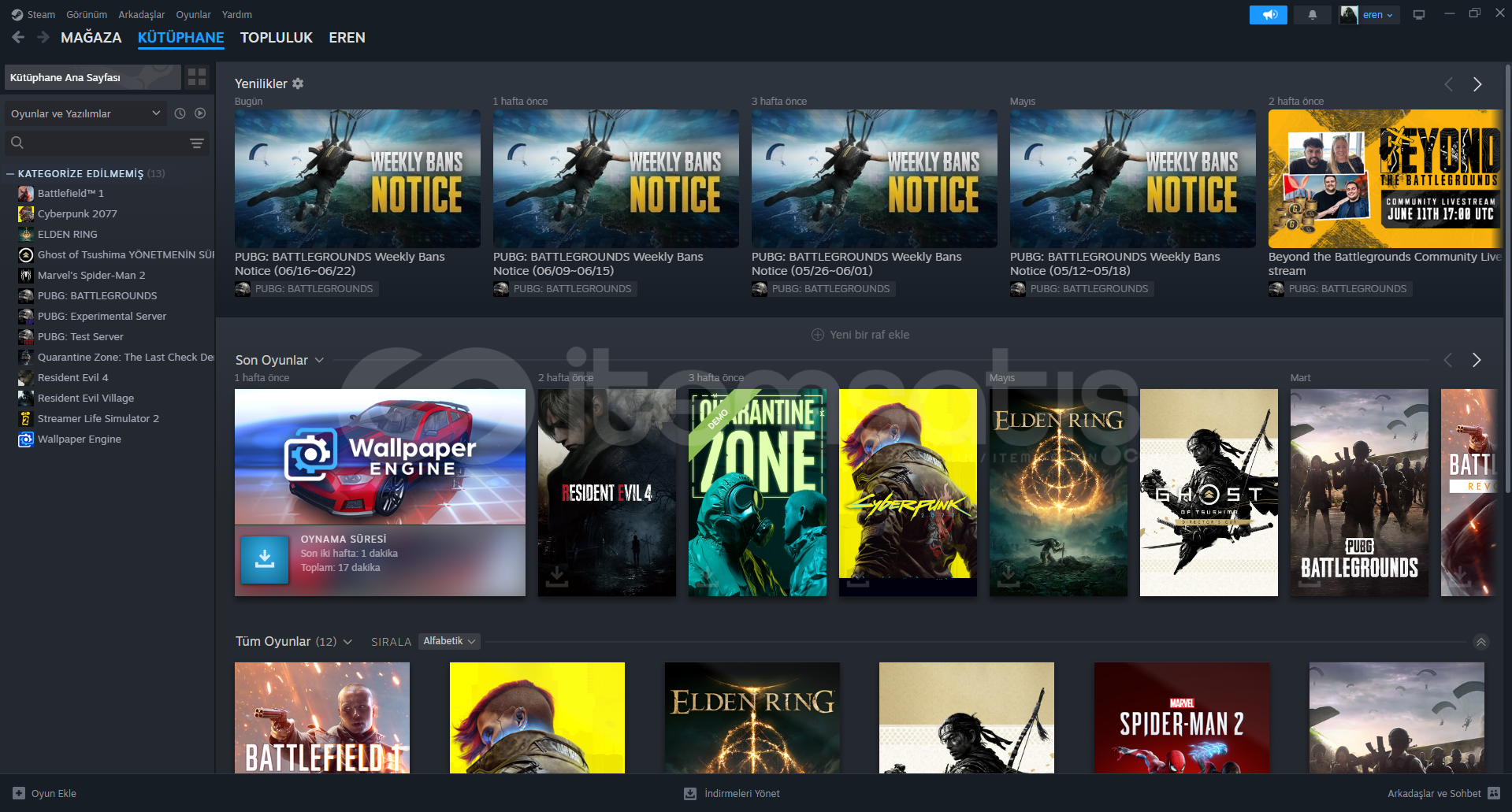This screenshot has width=1512, height=812.
Task: Open advanced filter options icon
Action: point(197,143)
